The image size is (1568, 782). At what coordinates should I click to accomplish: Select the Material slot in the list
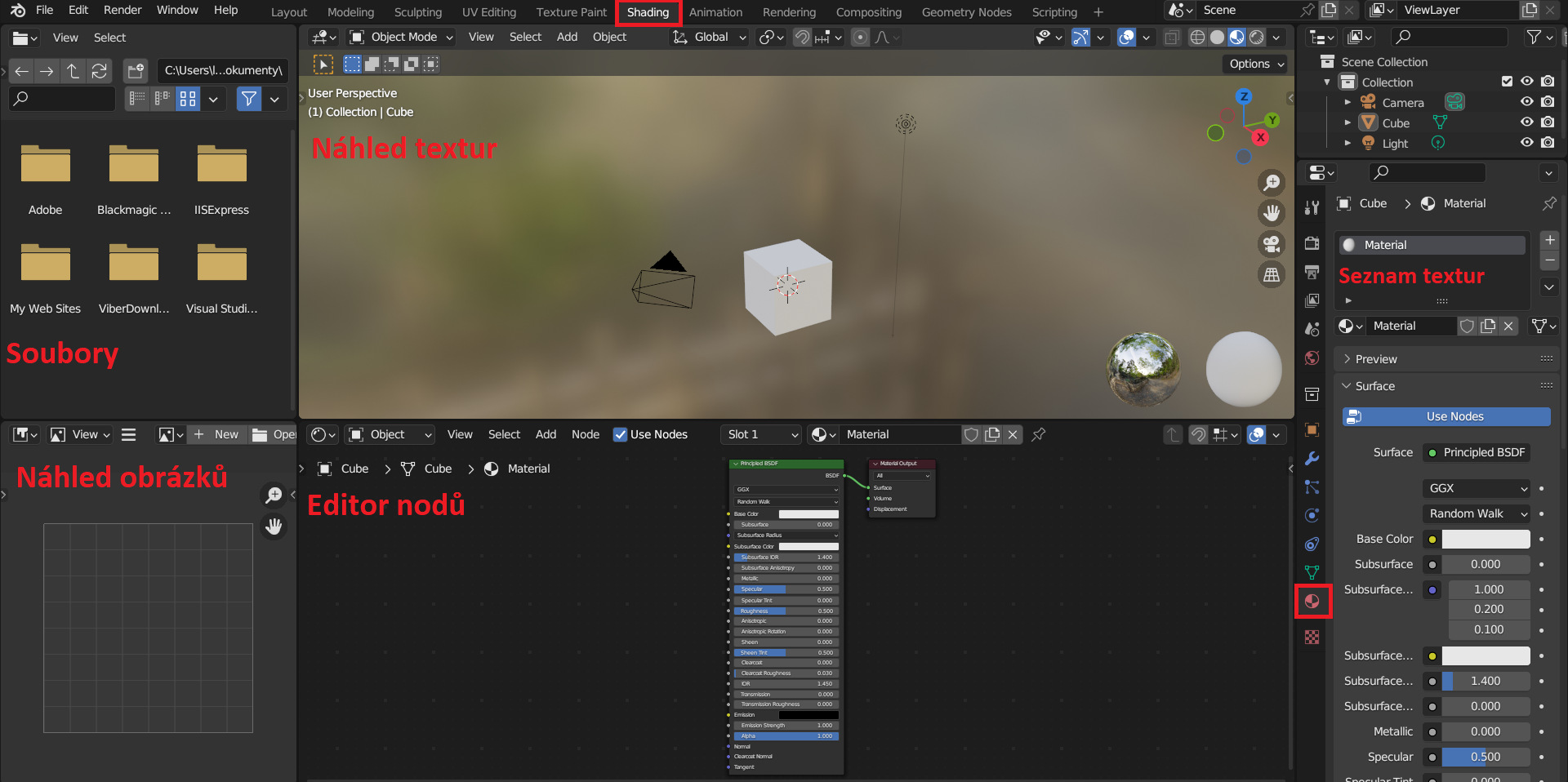pos(1432,245)
